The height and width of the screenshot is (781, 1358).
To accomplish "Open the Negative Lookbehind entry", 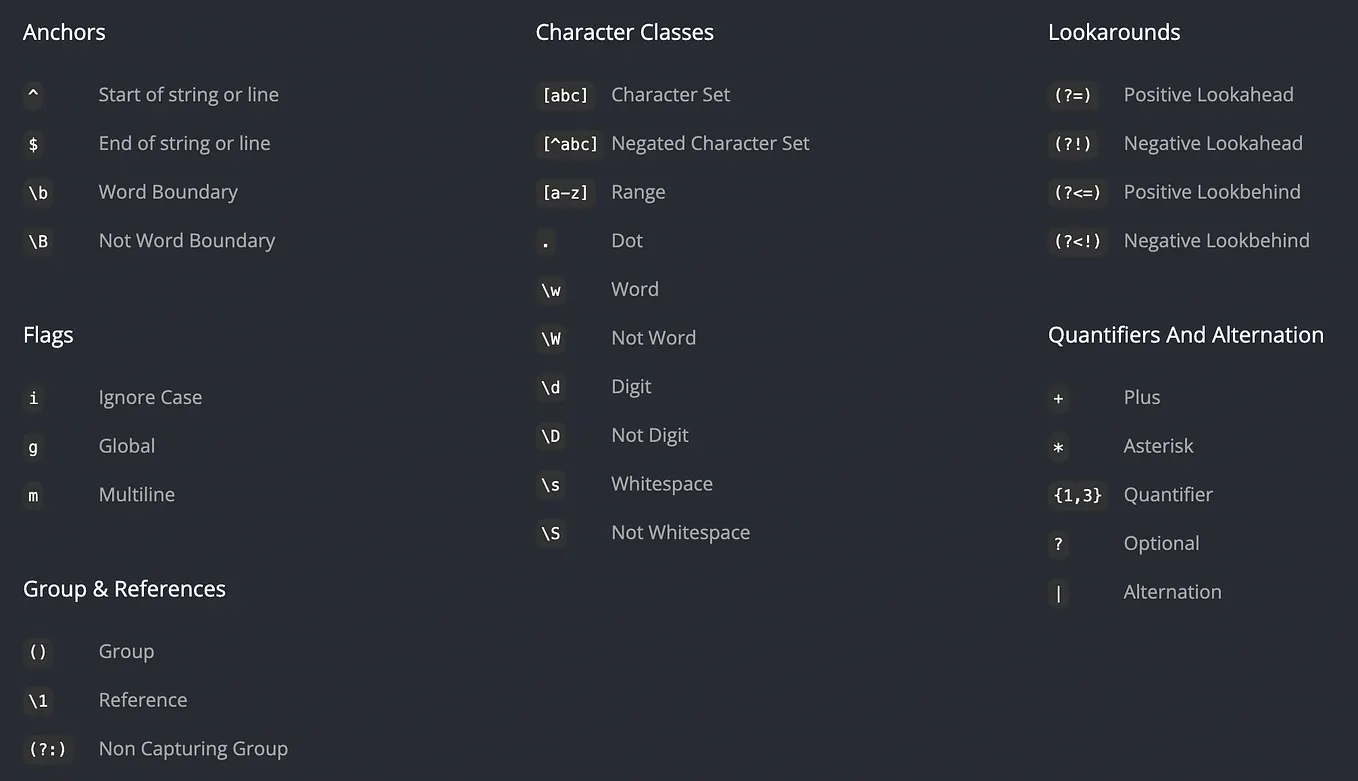I will 1216,241.
